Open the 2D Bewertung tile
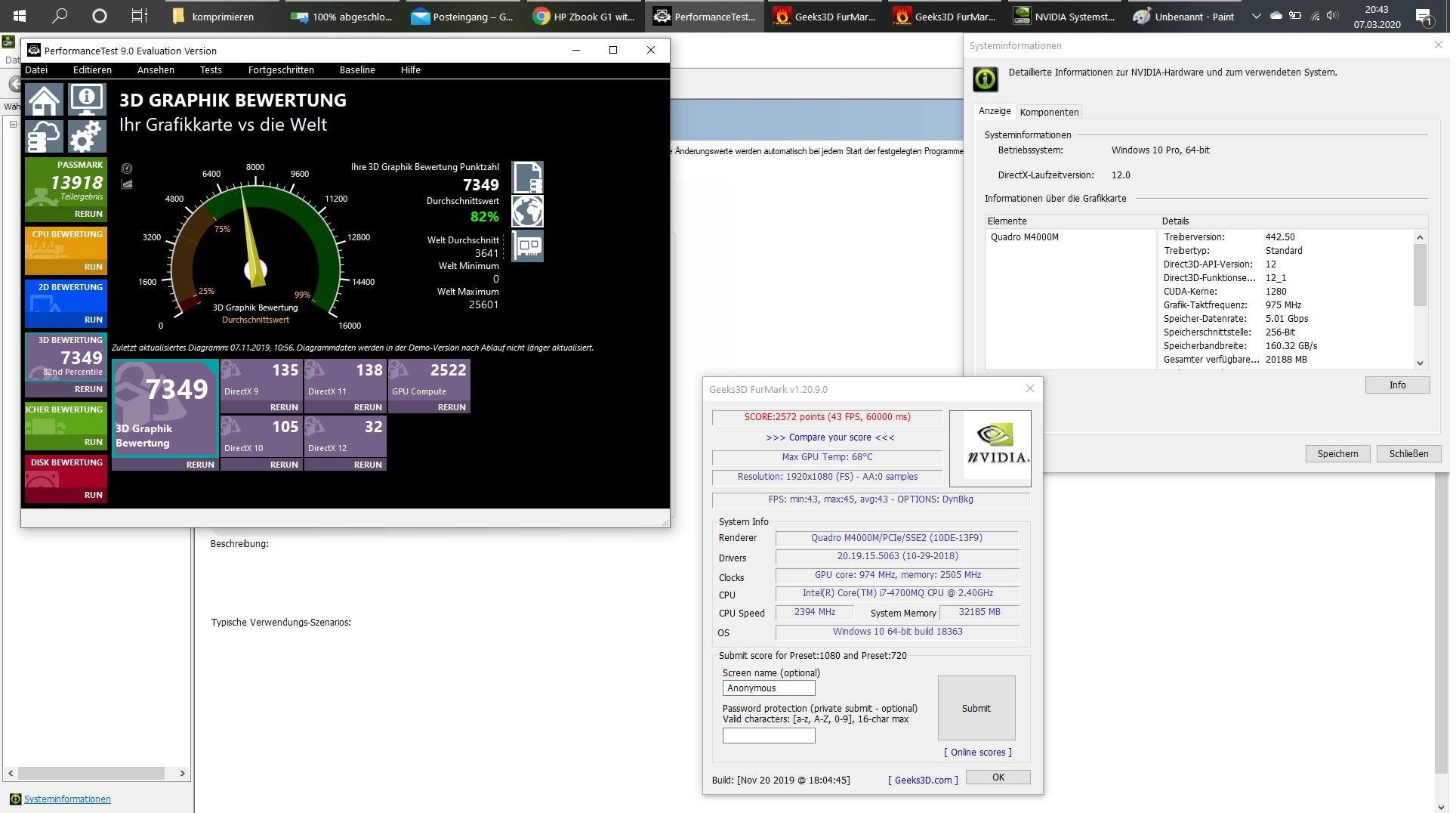The height and width of the screenshot is (813, 1456). pyautogui.click(x=66, y=303)
